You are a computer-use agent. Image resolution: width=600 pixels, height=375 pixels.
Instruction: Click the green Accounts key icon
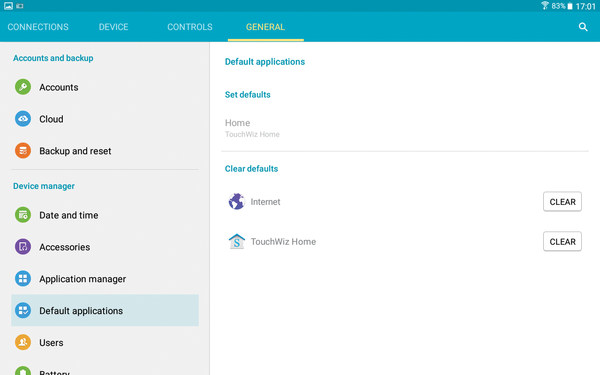(23, 87)
